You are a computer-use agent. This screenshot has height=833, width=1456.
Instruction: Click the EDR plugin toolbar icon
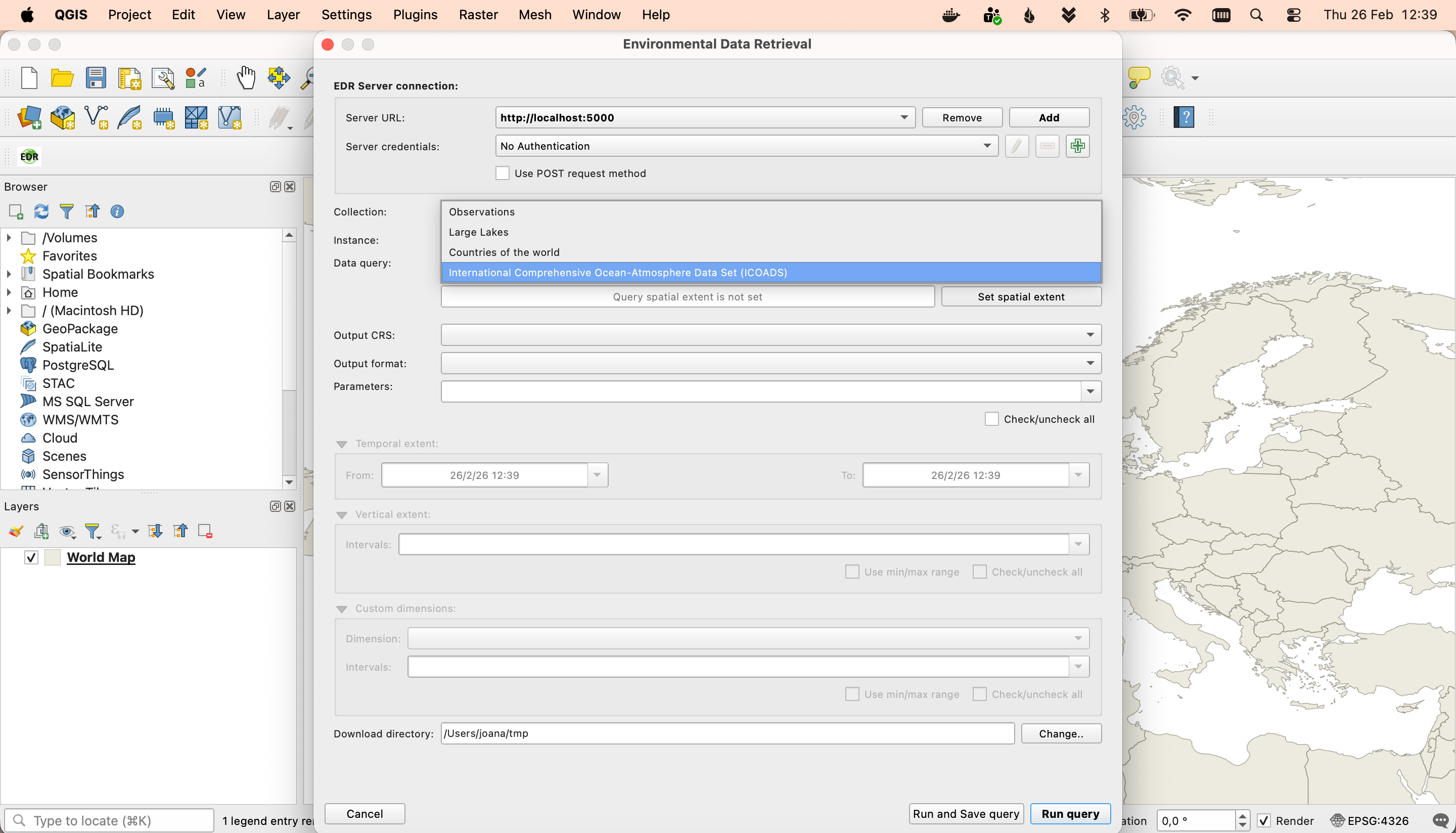29,156
